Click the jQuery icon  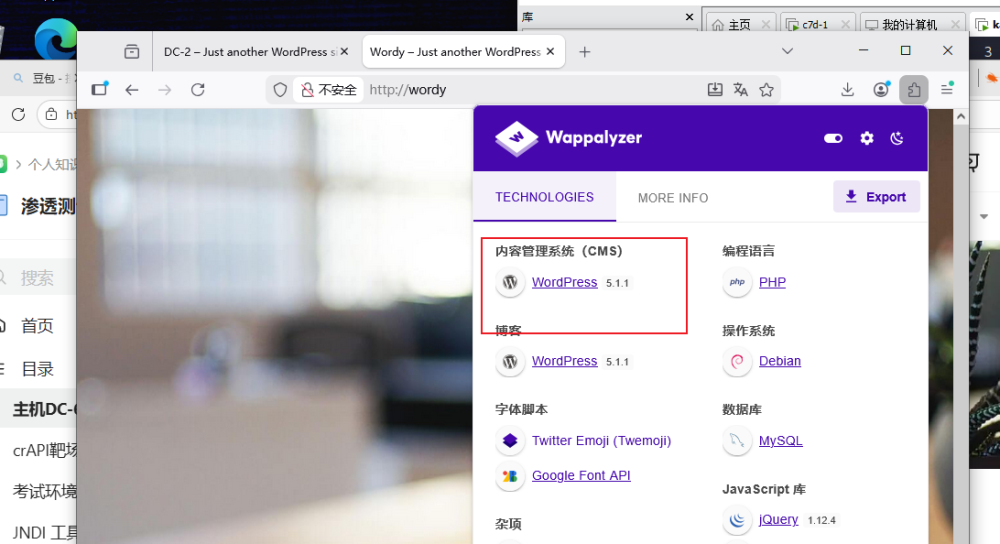737,520
